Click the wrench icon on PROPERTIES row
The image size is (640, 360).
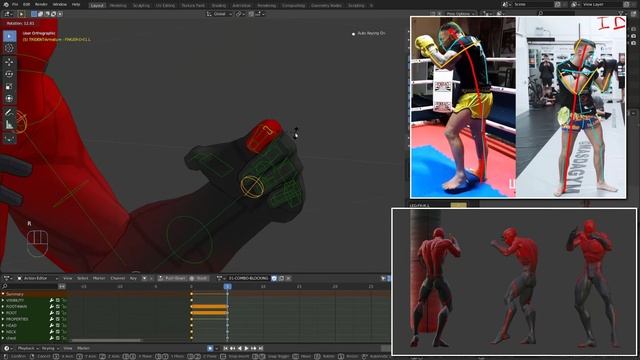pyautogui.click(x=52, y=319)
